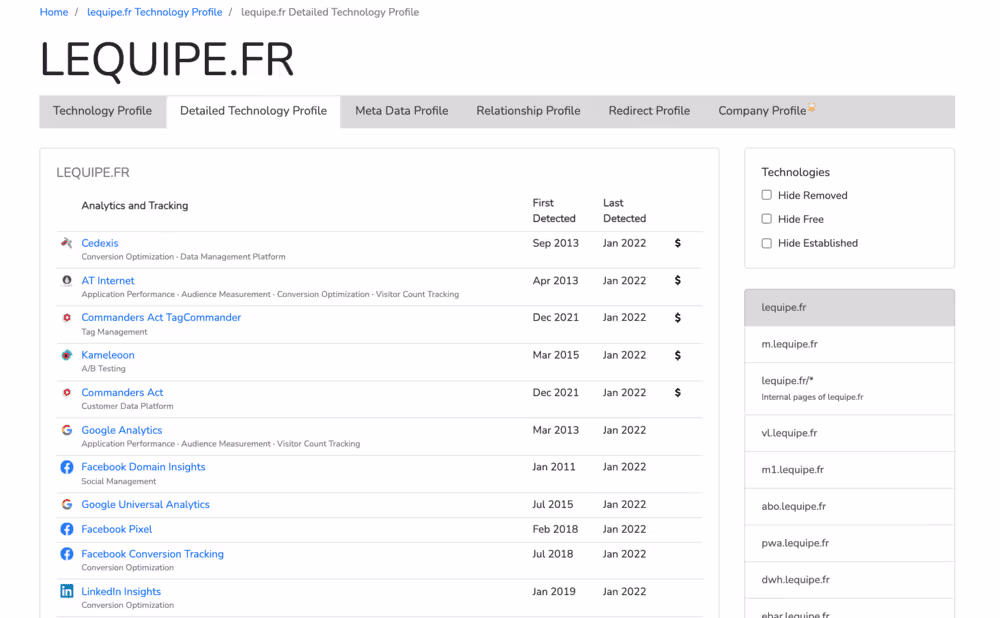The width and height of the screenshot is (1000, 618).
Task: Open the Commanders Act link
Action: [x=122, y=393]
